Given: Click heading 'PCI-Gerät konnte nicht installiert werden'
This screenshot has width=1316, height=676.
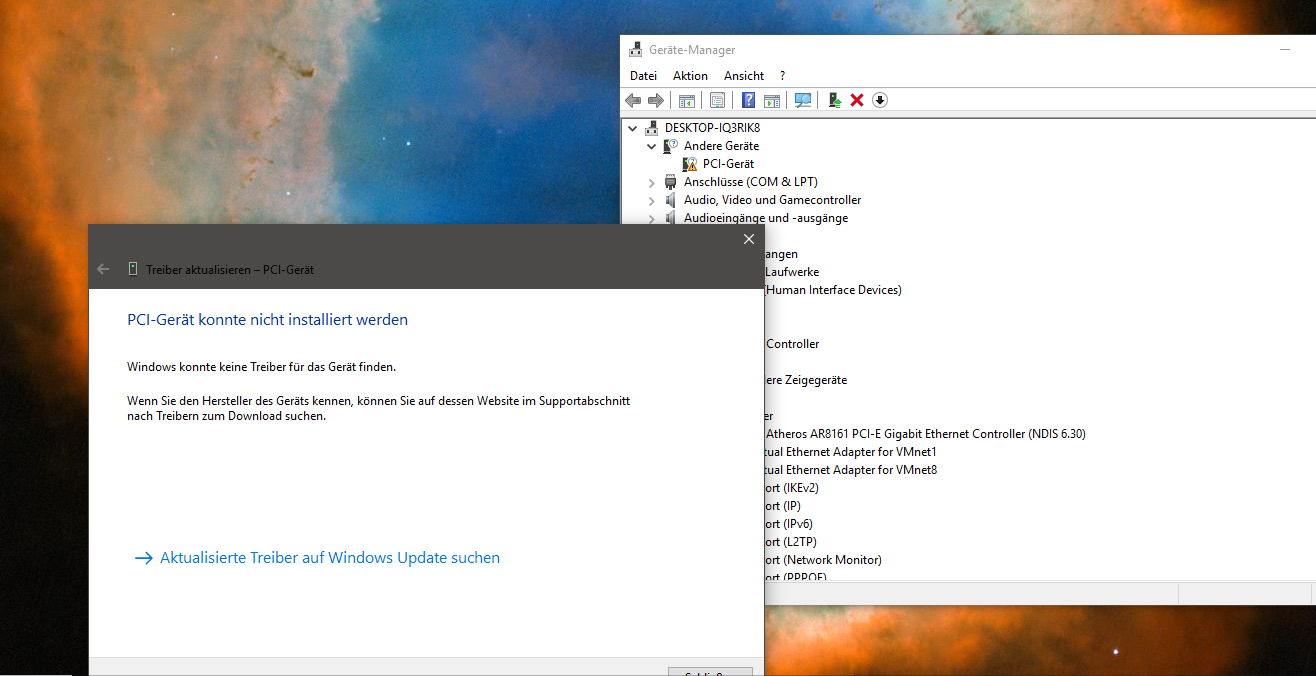Looking at the screenshot, I should (x=268, y=320).
